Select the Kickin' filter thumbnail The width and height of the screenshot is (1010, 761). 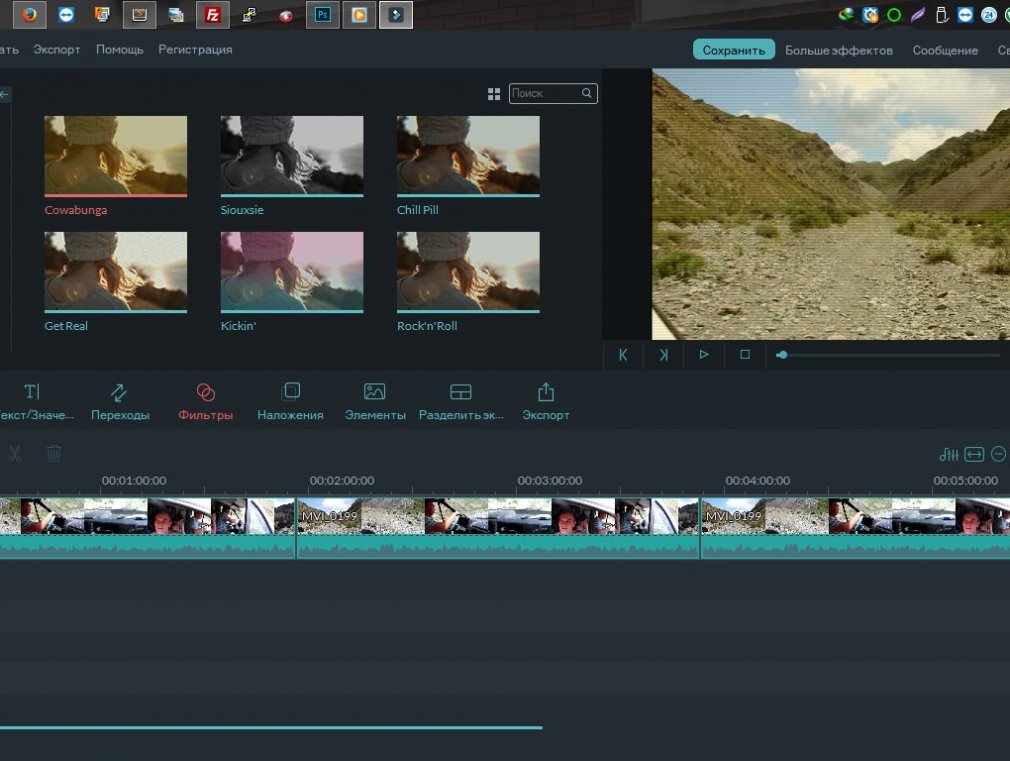[x=292, y=271]
